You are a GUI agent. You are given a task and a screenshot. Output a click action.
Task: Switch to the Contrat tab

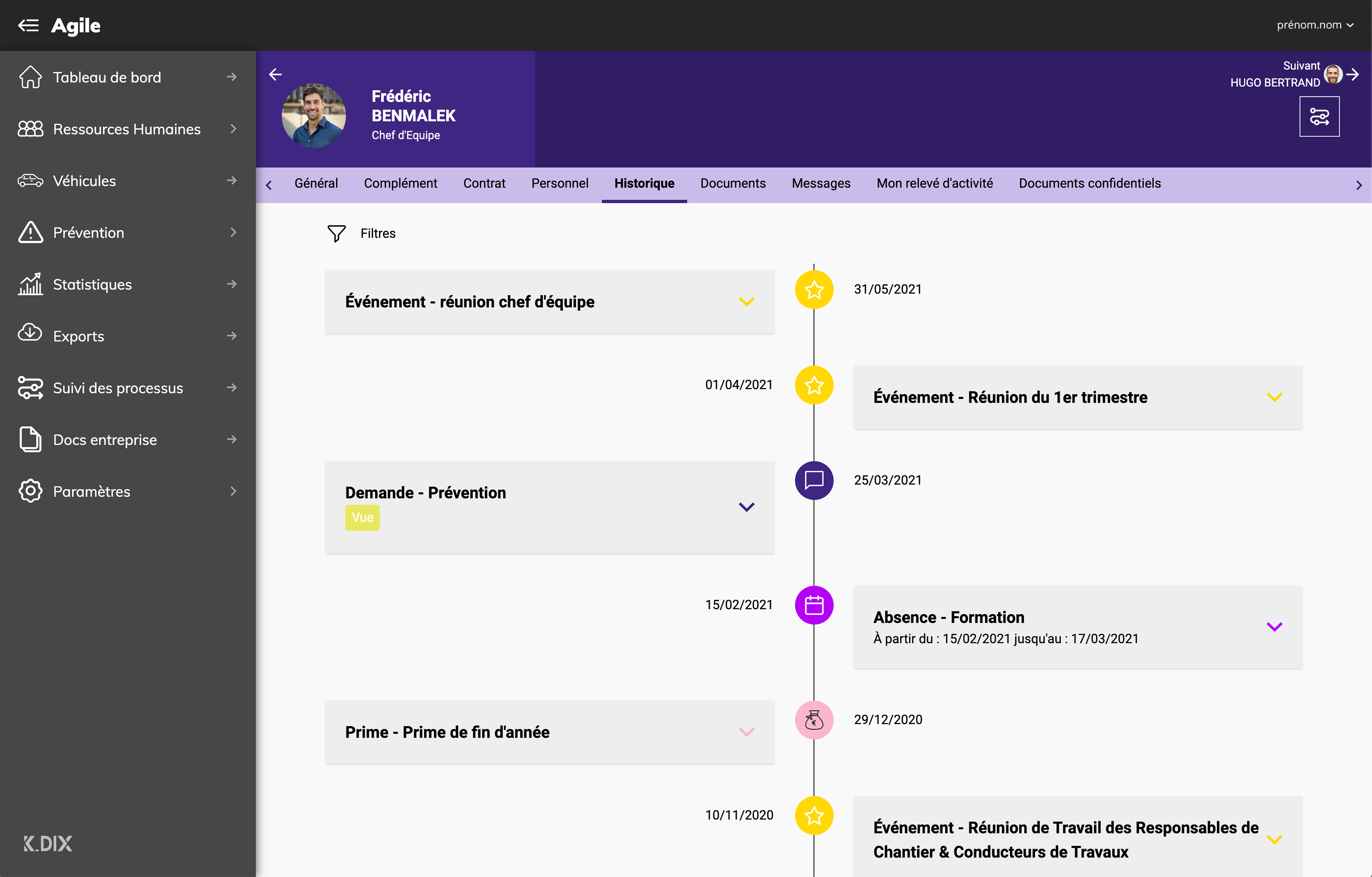pyautogui.click(x=484, y=184)
